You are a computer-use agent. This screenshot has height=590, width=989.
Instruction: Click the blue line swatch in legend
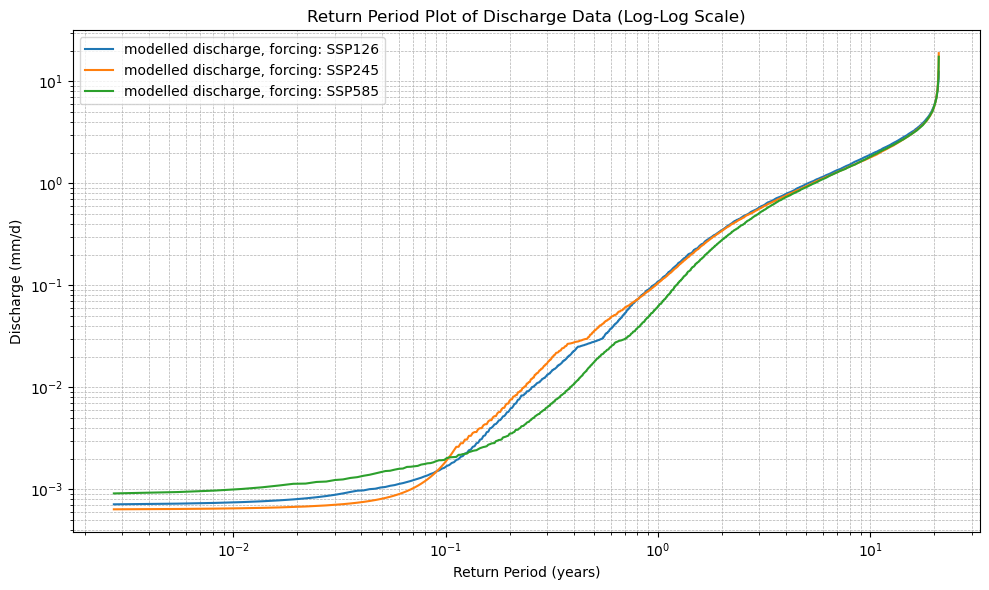pos(101,49)
